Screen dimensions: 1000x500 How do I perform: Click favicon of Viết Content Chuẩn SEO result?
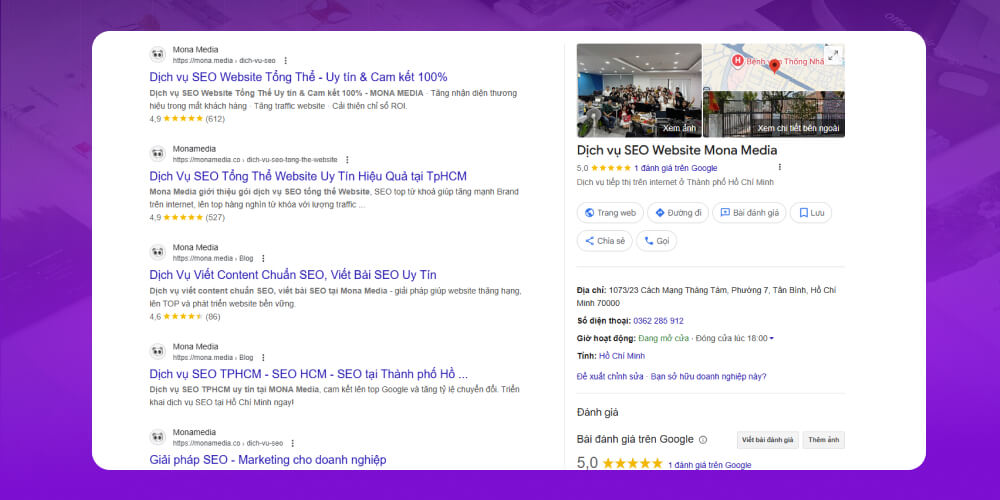pyautogui.click(x=158, y=253)
